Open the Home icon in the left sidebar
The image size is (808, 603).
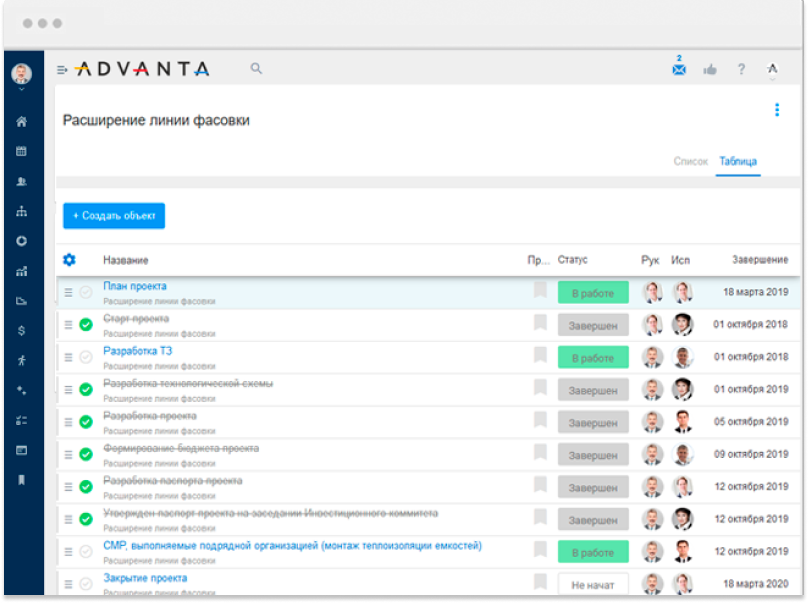tap(21, 122)
